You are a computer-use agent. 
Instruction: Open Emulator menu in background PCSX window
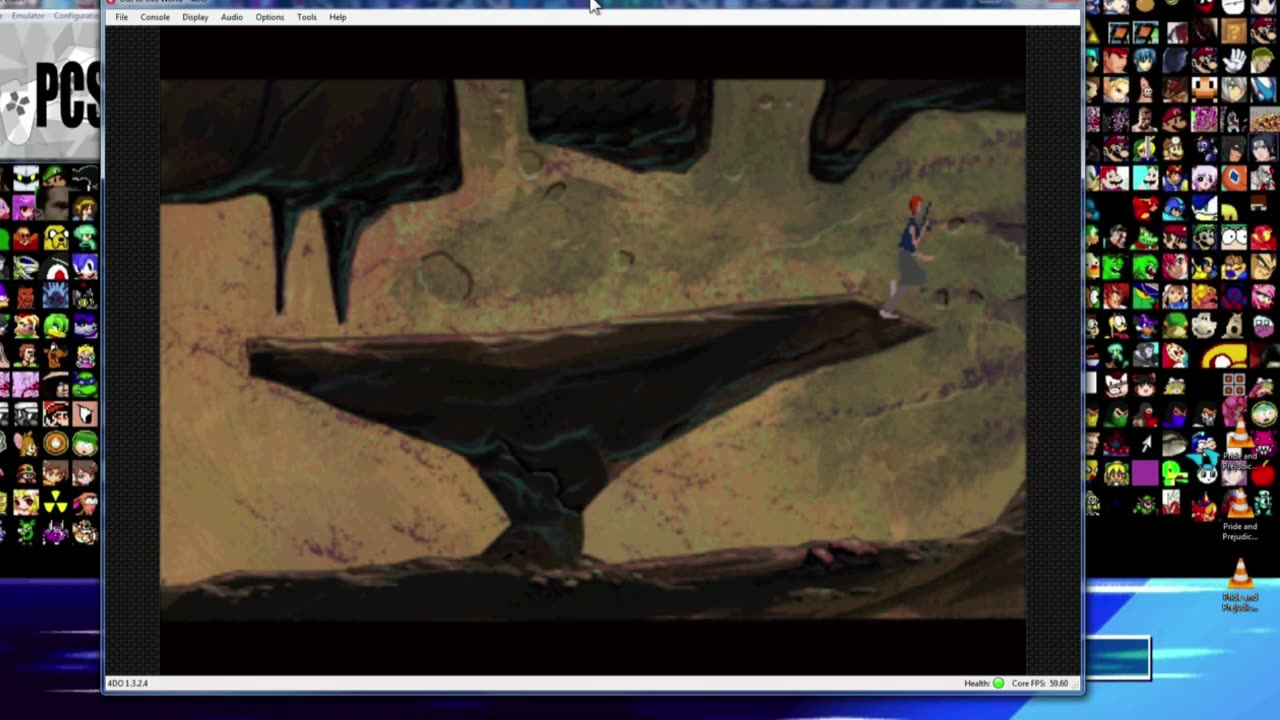coord(28,16)
